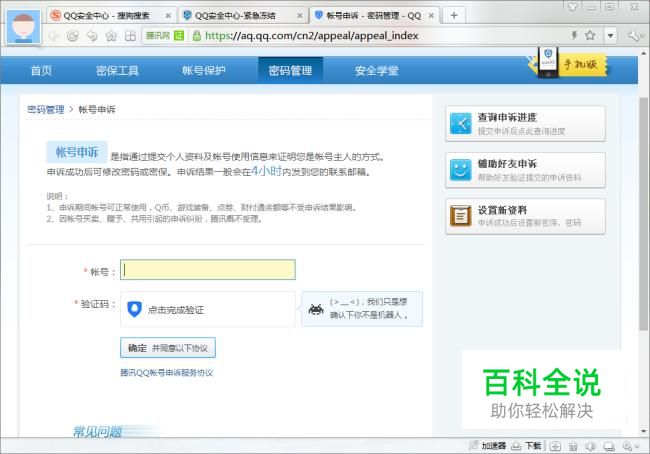Image resolution: width=650 pixels, height=454 pixels.
Task: Click the 密码管理 breadcrumb link
Action: click(x=46, y=109)
